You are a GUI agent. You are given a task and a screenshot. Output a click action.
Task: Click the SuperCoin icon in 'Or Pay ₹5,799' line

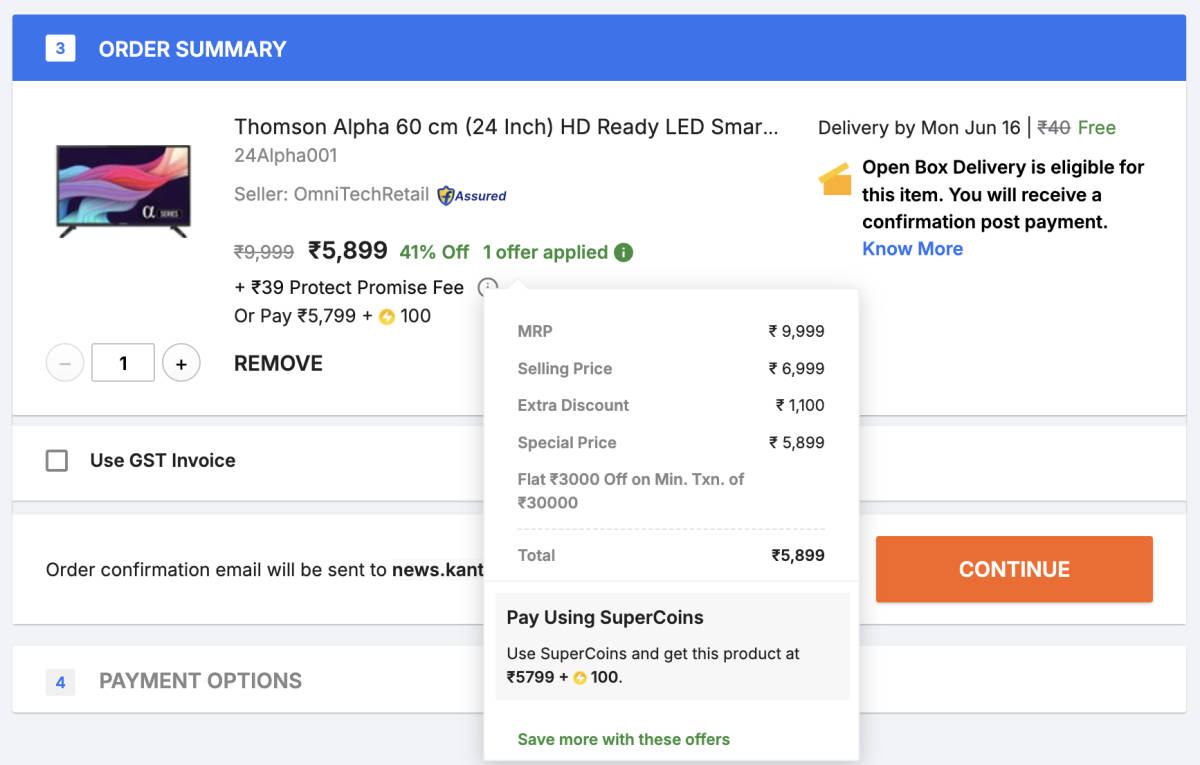point(387,317)
